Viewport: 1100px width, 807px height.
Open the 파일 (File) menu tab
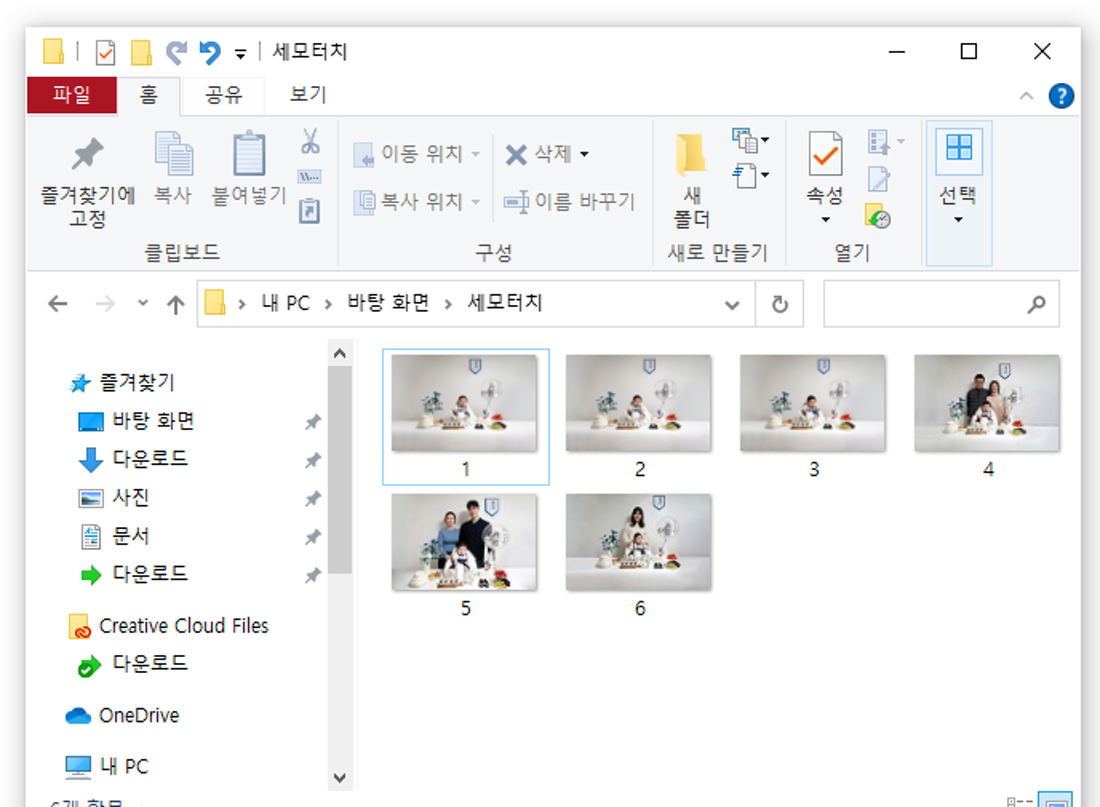pos(72,95)
